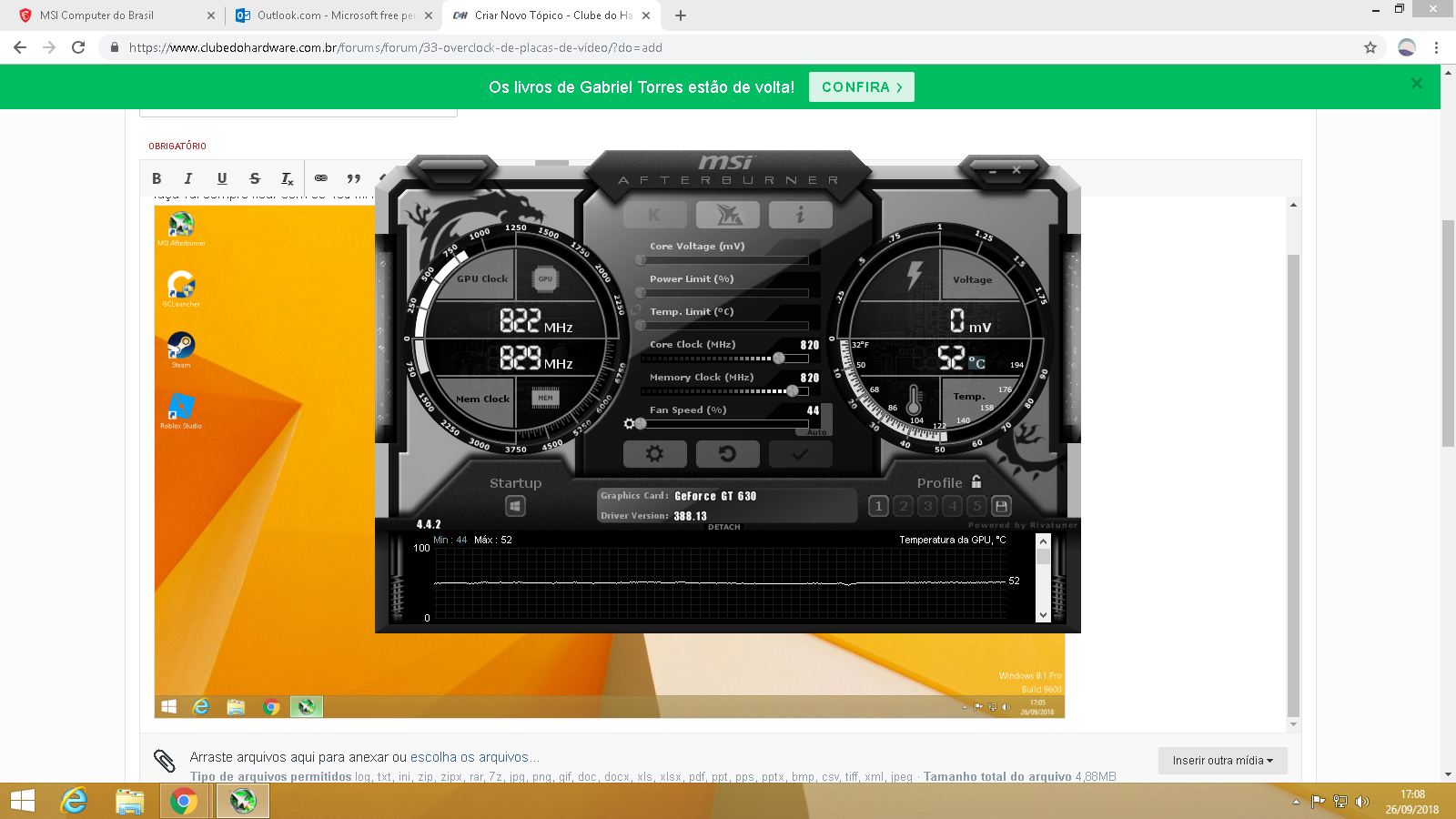Screen dimensions: 1456x819
Task: Toggle bold formatting in the editor
Action: [157, 178]
